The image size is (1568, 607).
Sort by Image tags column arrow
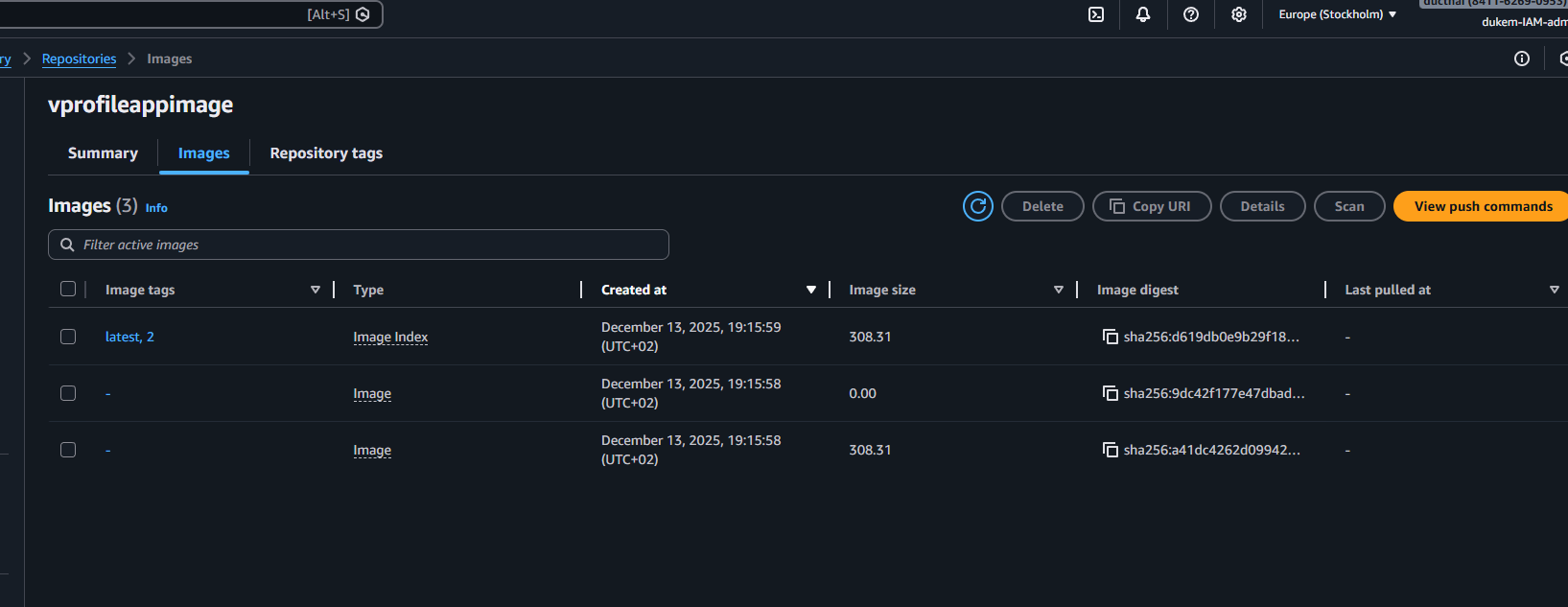click(x=316, y=290)
